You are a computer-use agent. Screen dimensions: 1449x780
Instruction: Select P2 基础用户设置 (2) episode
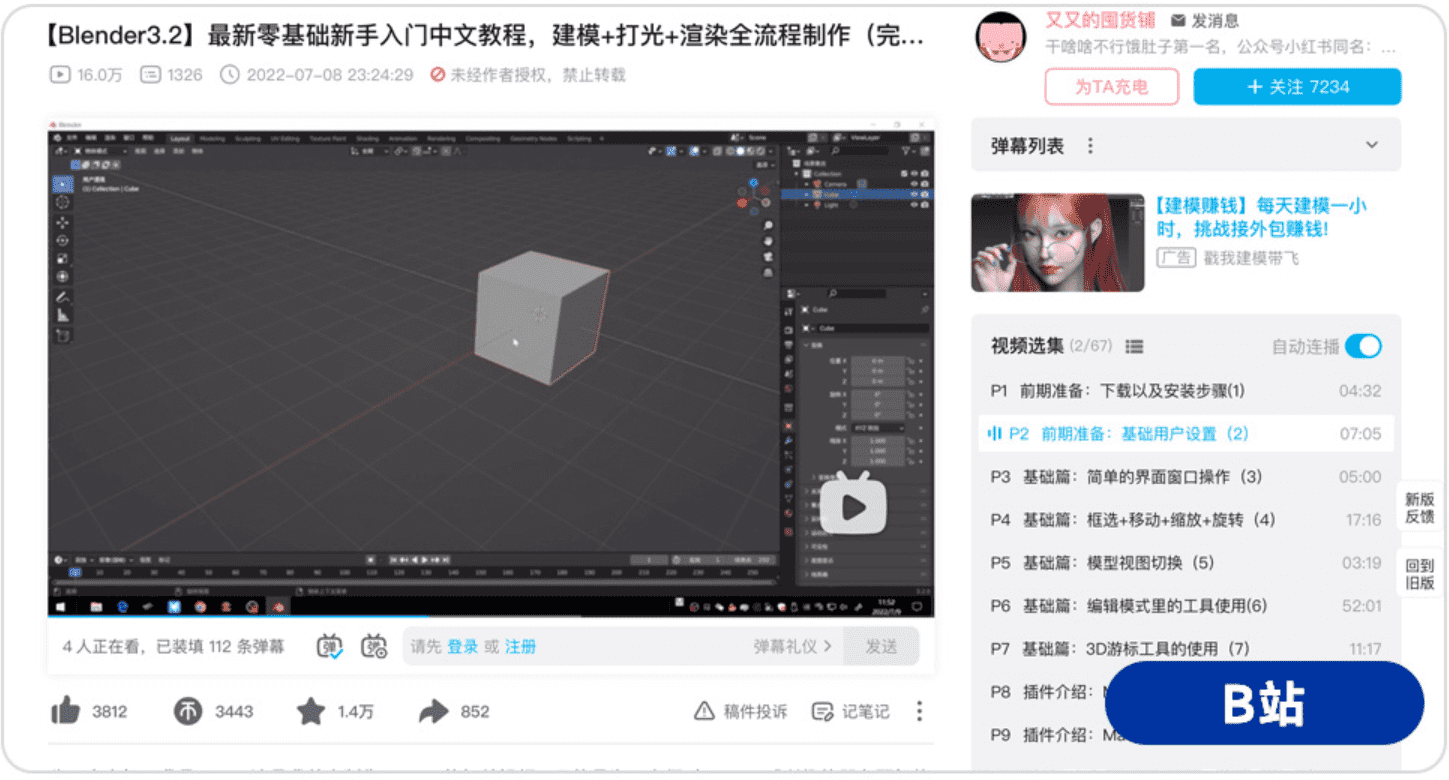1186,434
